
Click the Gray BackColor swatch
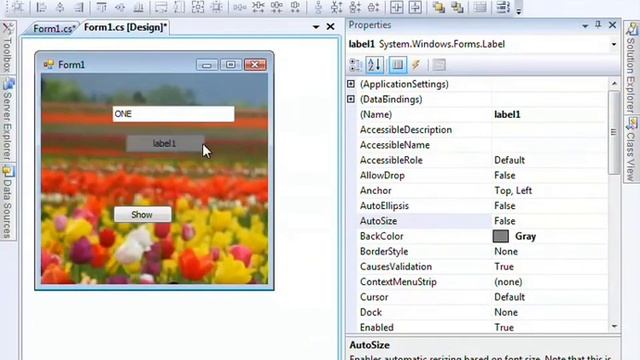coord(501,236)
